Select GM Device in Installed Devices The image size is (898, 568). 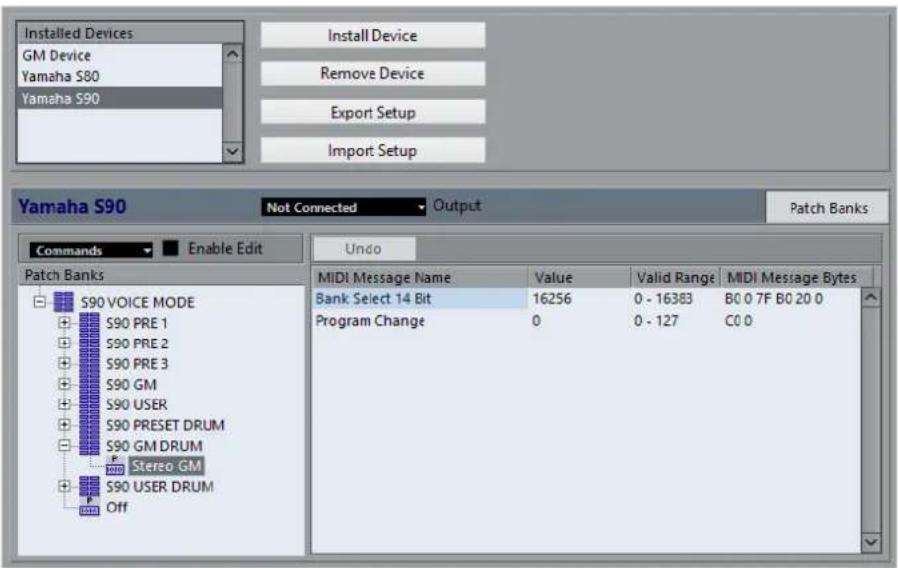point(119,56)
